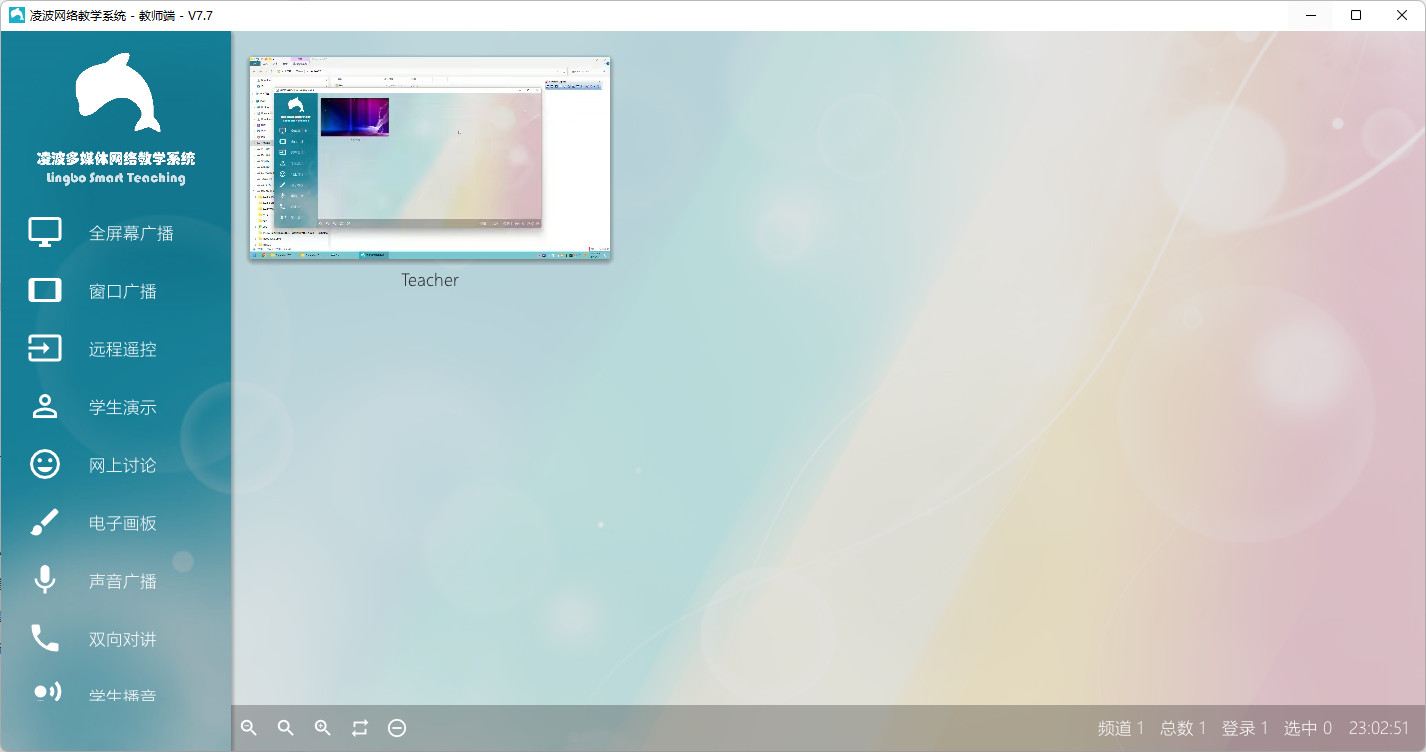Screen dimensions: 1426x752
Task: Click the student demo (学生演示) person icon
Action: pyautogui.click(x=45, y=407)
